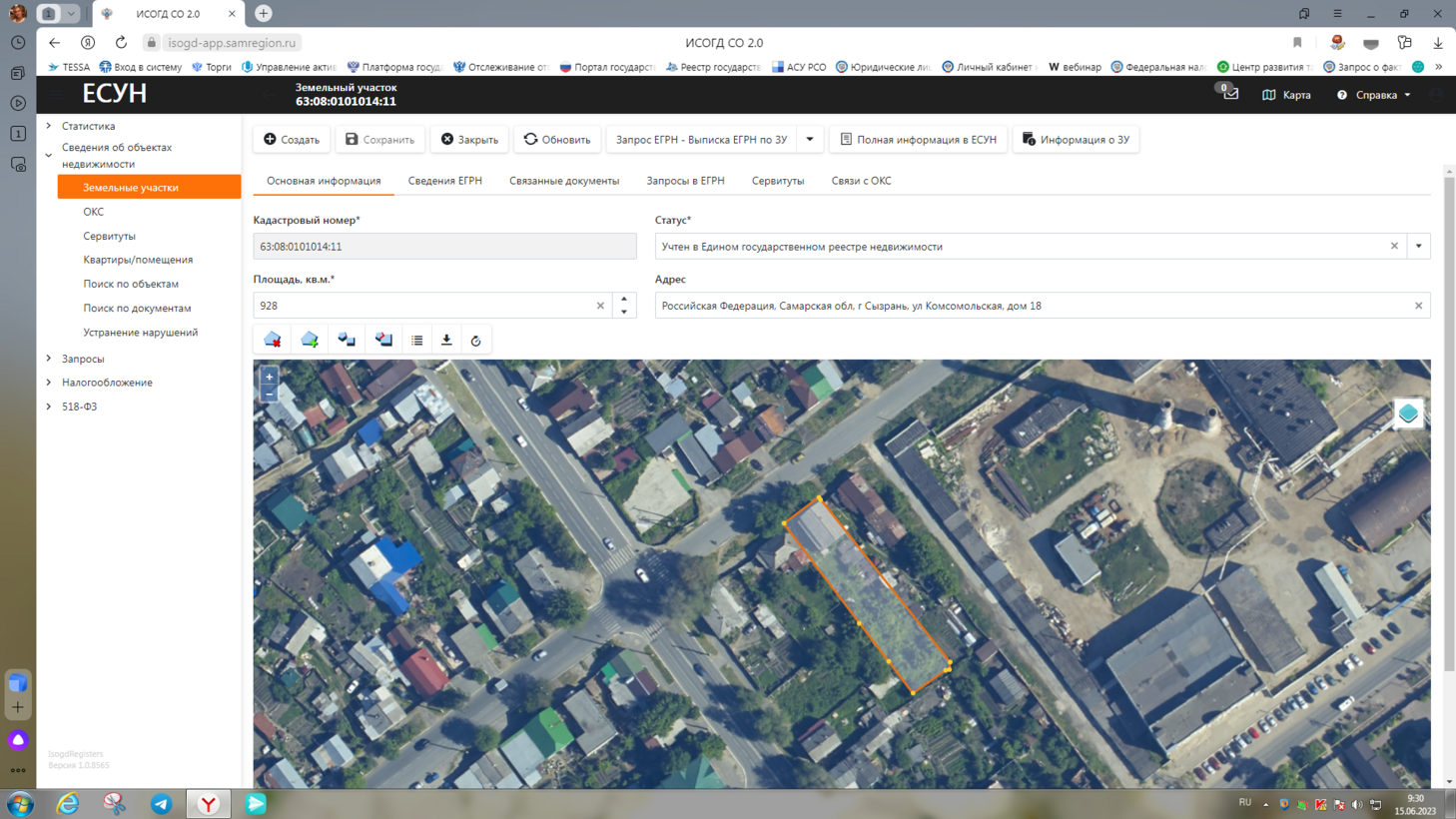The height and width of the screenshot is (819, 1456).
Task: Clear the Площадь field value
Action: point(600,306)
